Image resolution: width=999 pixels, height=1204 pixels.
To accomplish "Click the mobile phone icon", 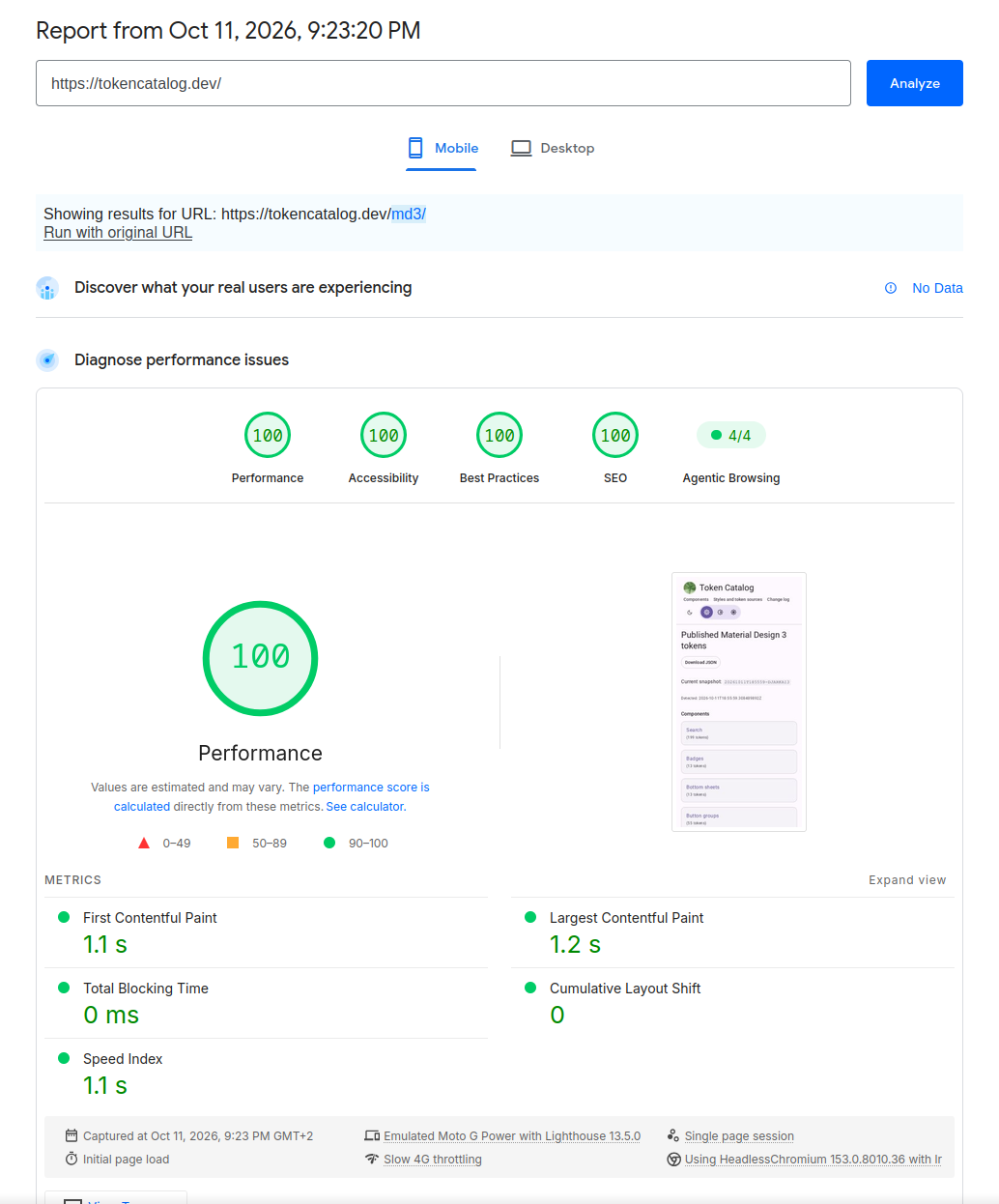I will pyautogui.click(x=415, y=148).
